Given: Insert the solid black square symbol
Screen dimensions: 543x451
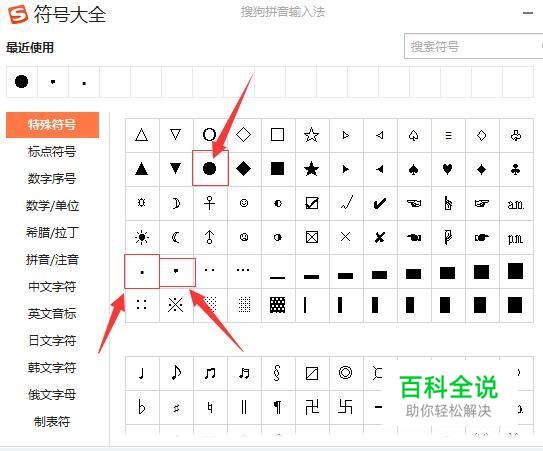Looking at the screenshot, I should pyautogui.click(x=277, y=169).
